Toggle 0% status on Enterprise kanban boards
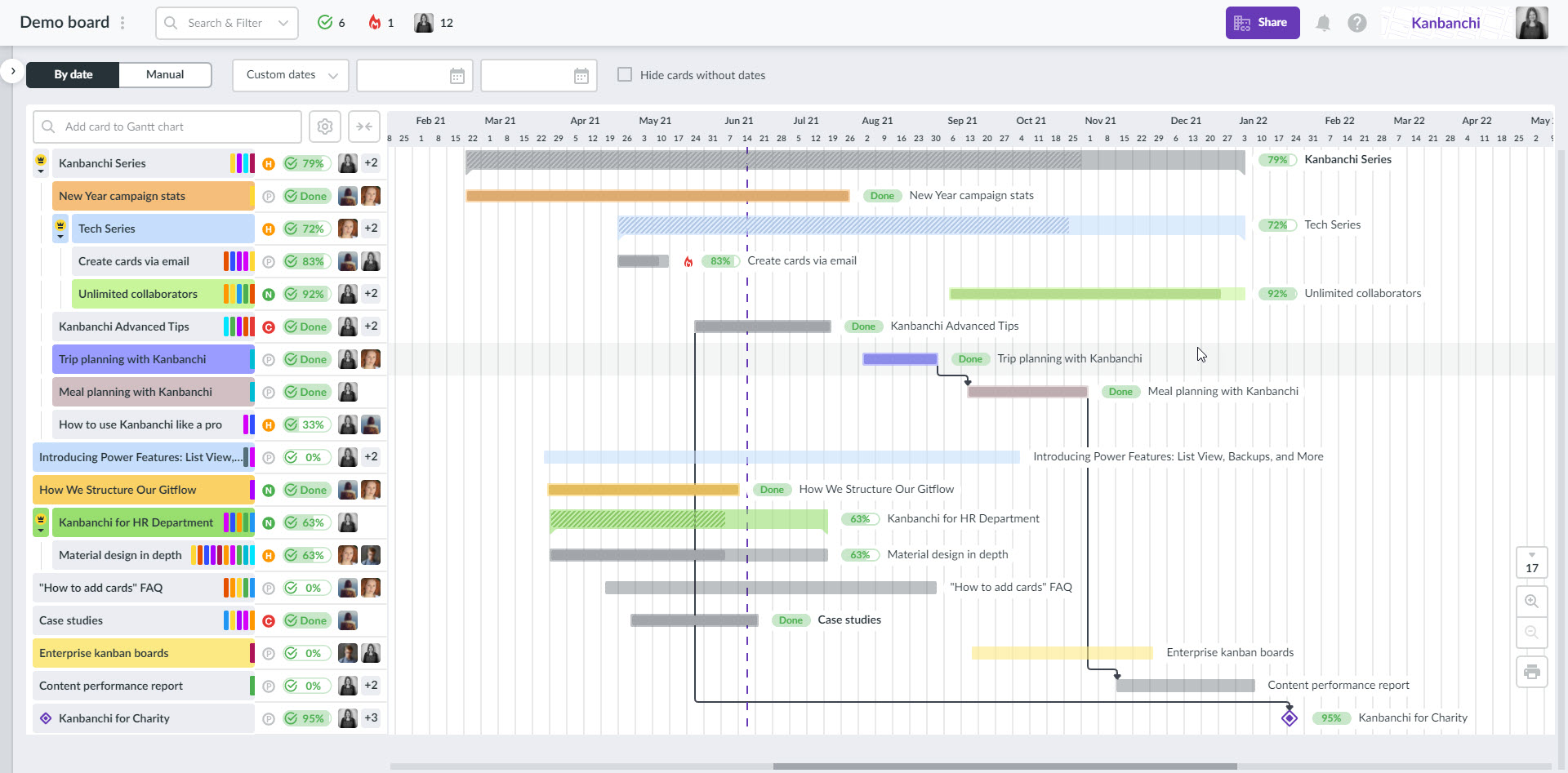Viewport: 1568px width, 773px height. click(306, 653)
